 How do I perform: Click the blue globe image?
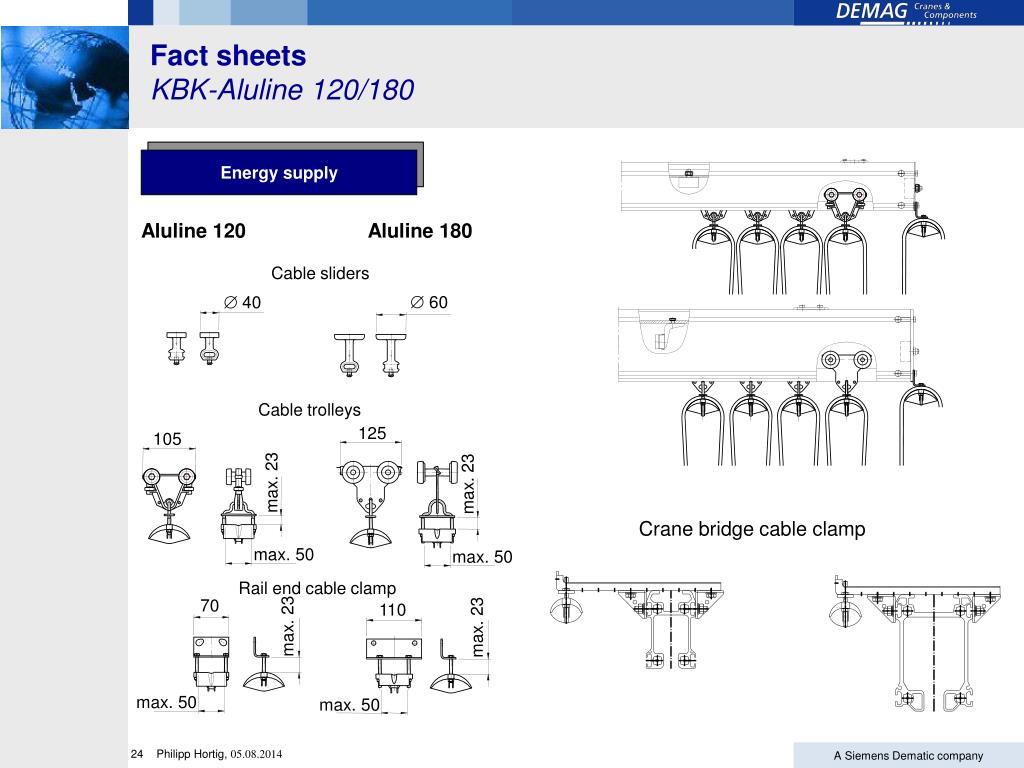[x=65, y=77]
